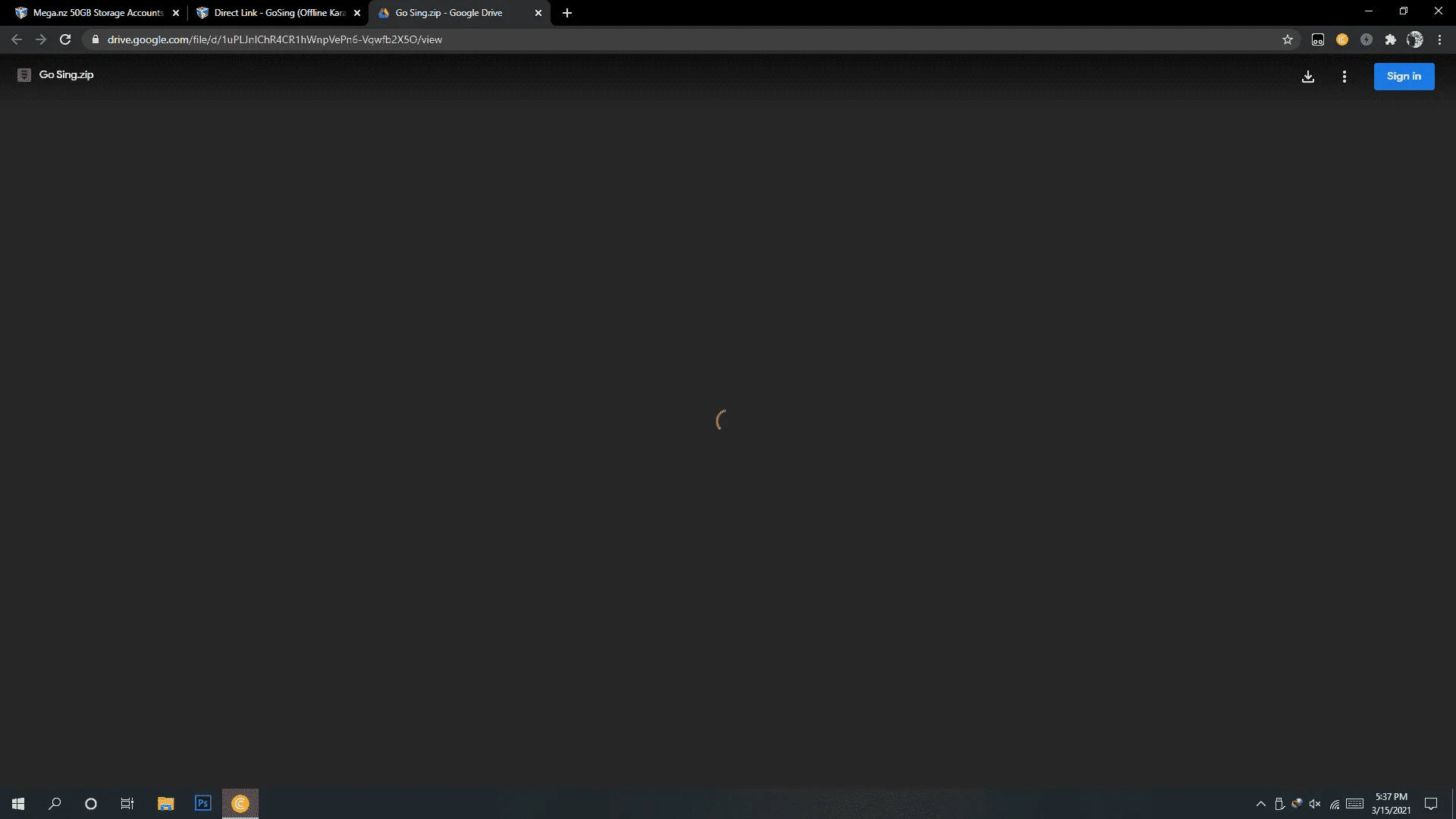Image resolution: width=1456 pixels, height=819 pixels.
Task: Open the Google Drive more actions menu
Action: (1345, 77)
